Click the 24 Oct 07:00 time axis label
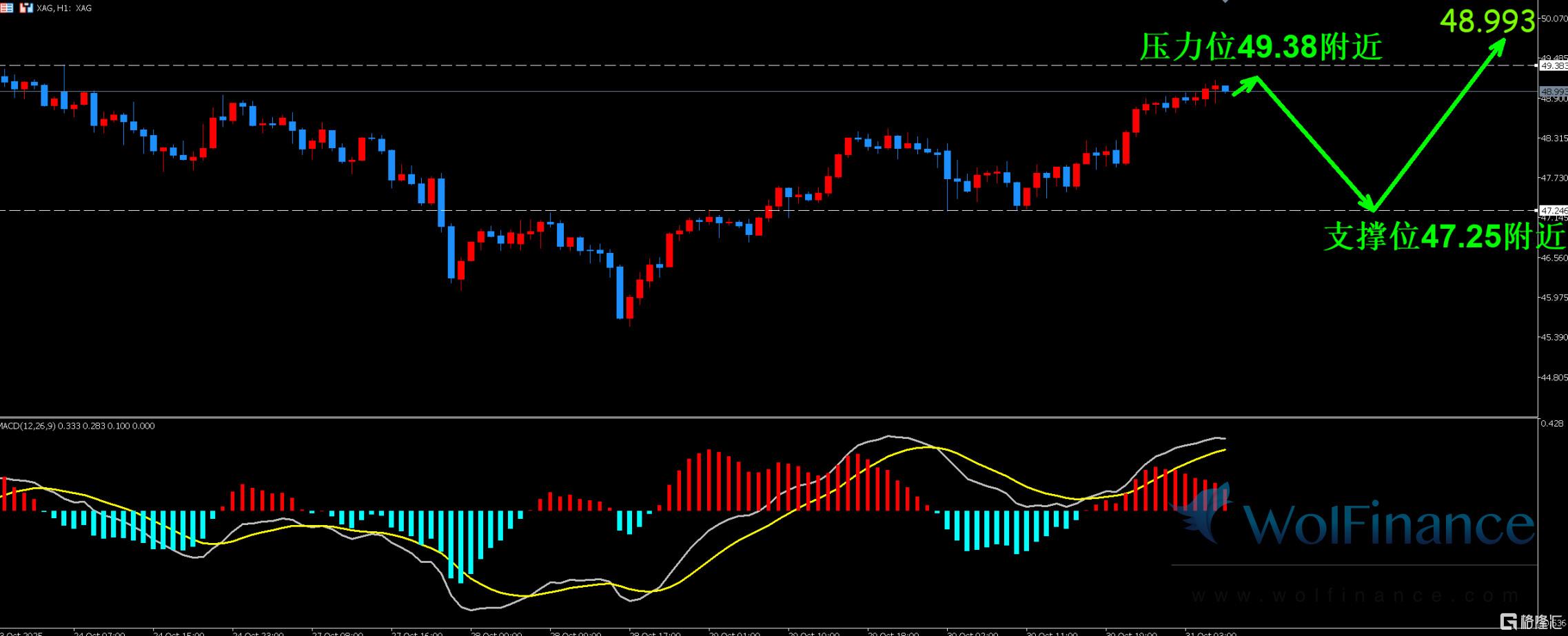1568x636 pixels. coord(99,633)
